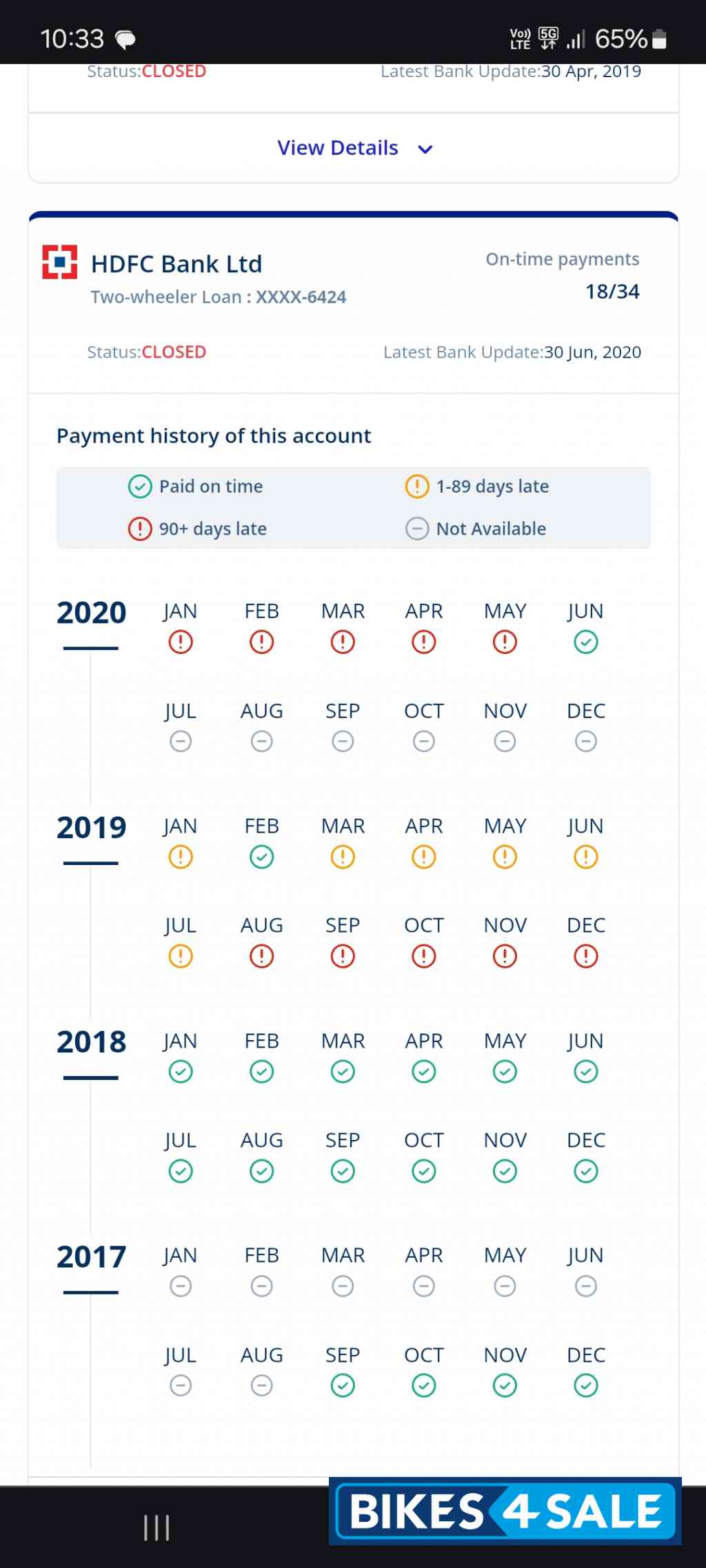
Task: Tap June 2020 paid-on-time check icon
Action: click(585, 642)
